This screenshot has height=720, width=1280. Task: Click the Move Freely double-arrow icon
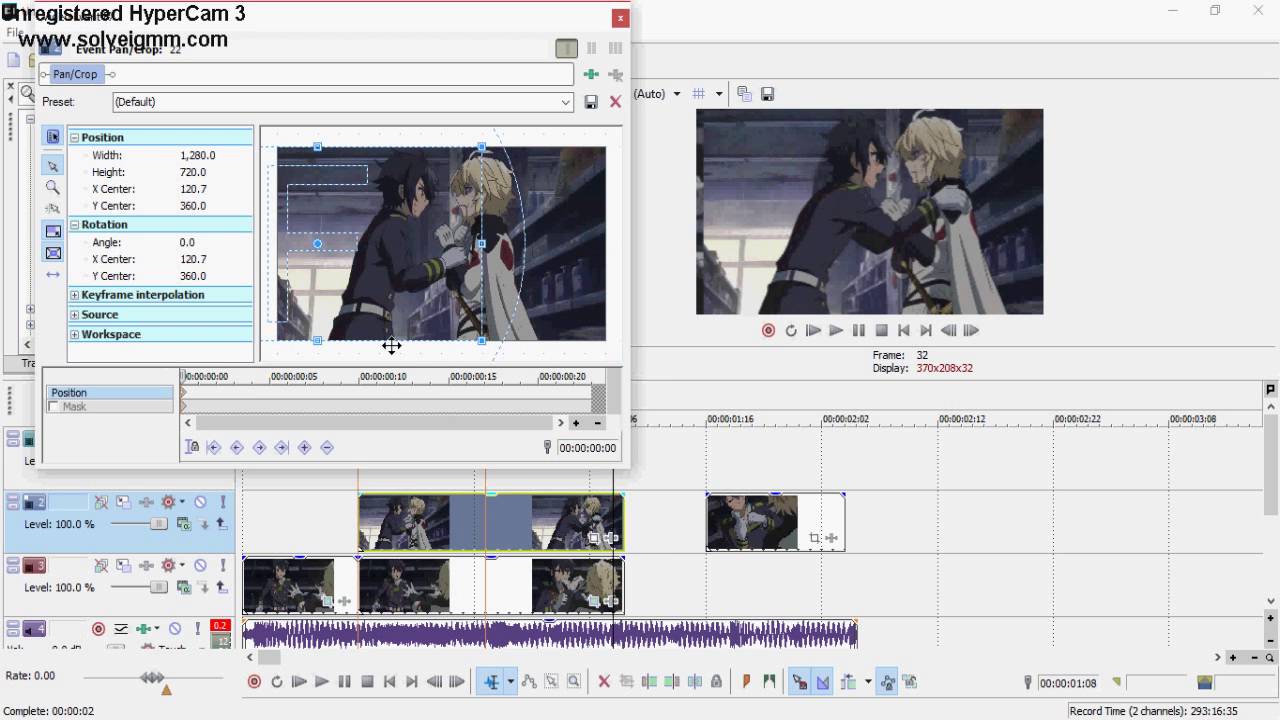click(53, 275)
